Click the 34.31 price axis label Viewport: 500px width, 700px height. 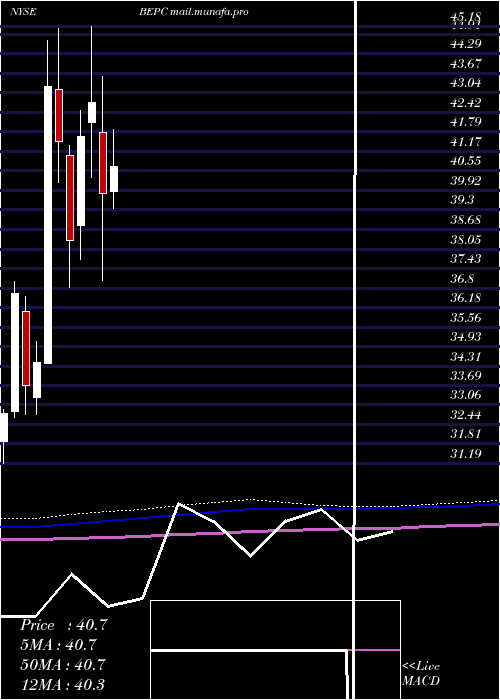click(x=466, y=356)
